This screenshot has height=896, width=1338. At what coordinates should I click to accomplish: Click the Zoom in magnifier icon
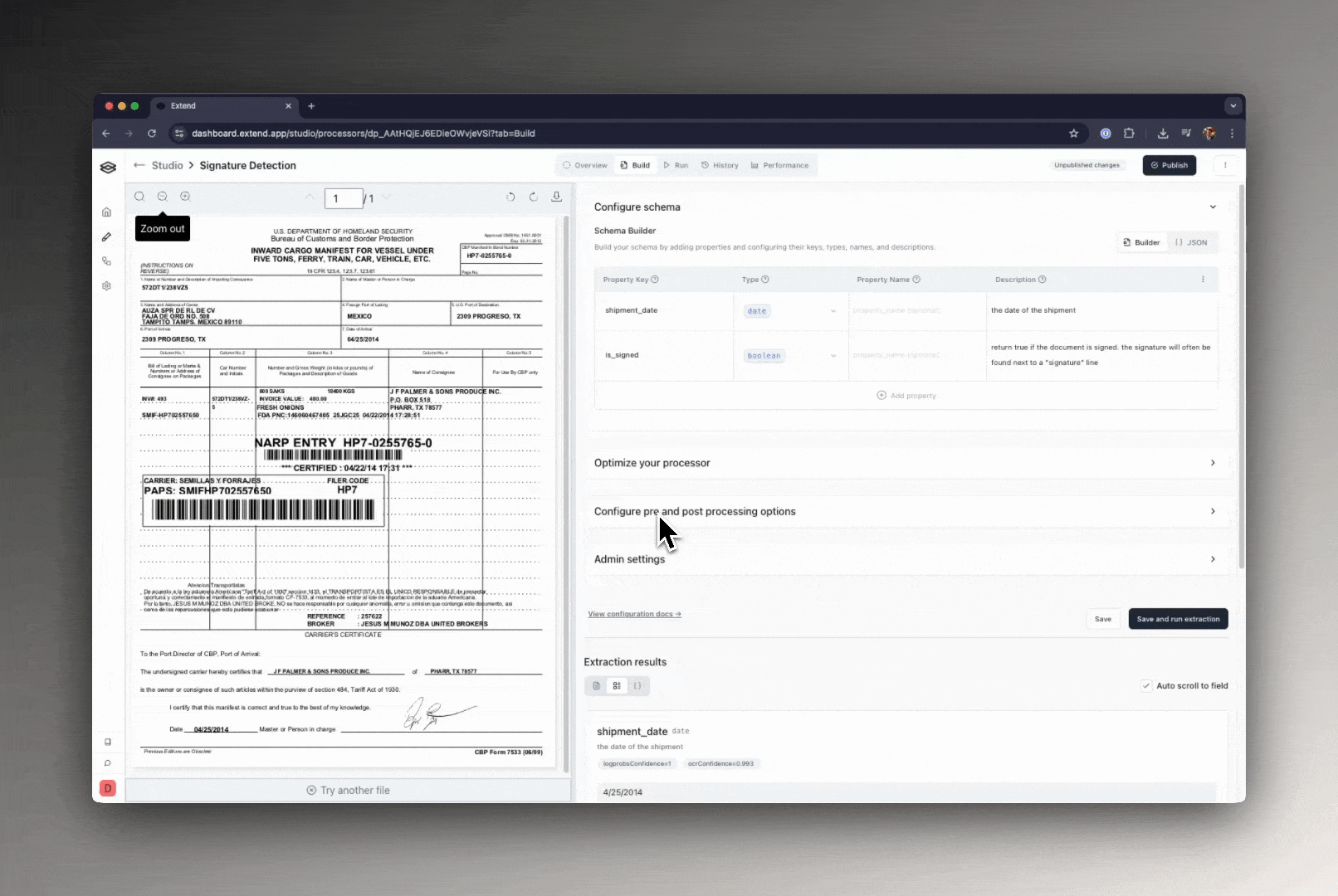coord(185,197)
